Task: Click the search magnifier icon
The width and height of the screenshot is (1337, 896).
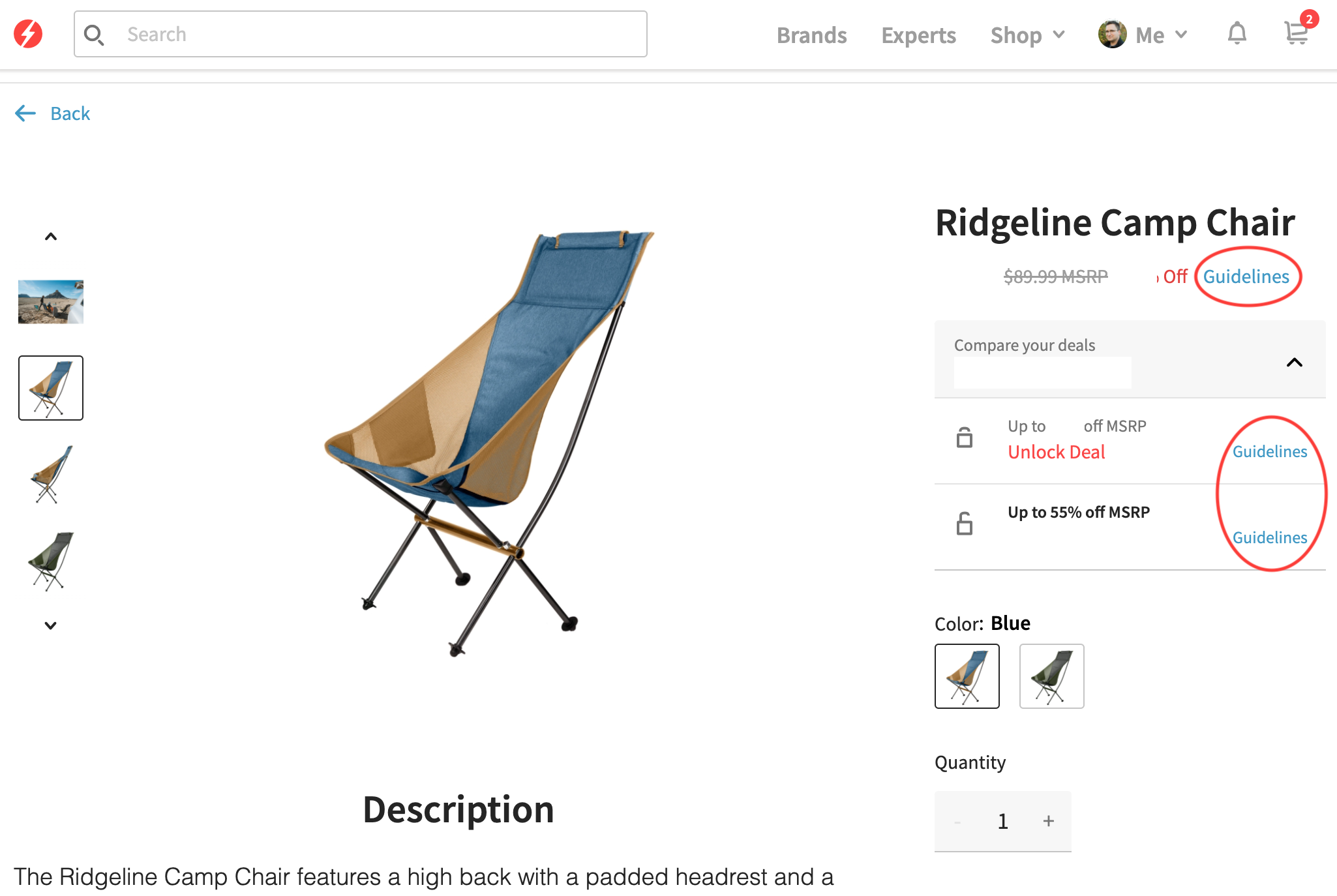Action: (94, 35)
